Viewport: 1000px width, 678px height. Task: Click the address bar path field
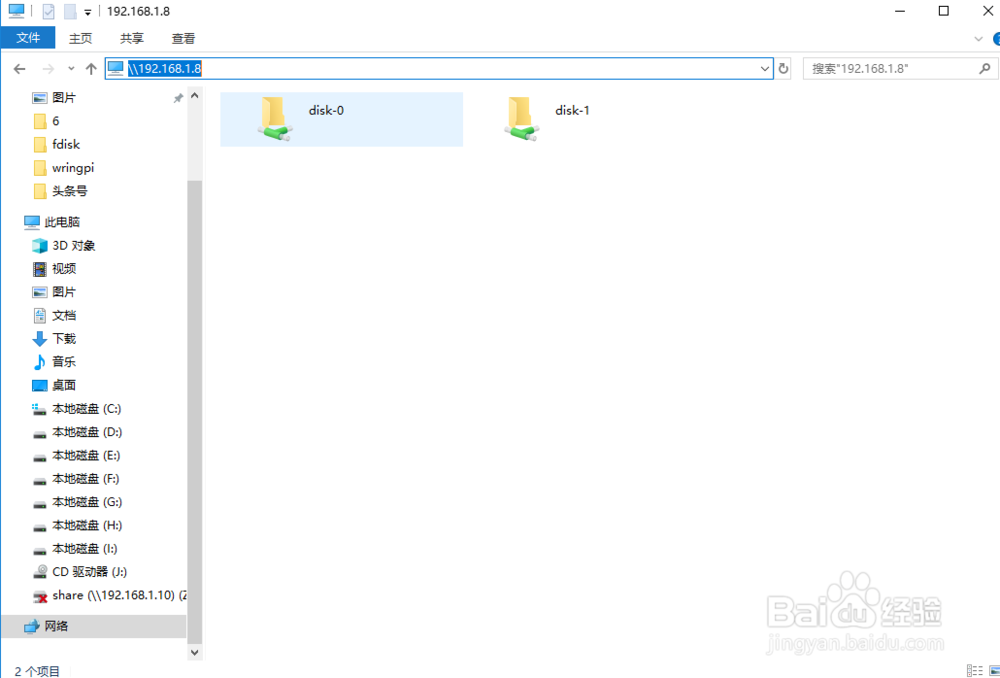[x=439, y=69]
